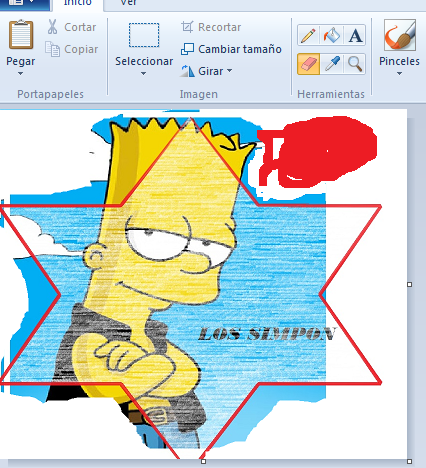Click the canvas bottom-edge resize handle
Viewport: 426px width, 468px height.
[x=203, y=462]
